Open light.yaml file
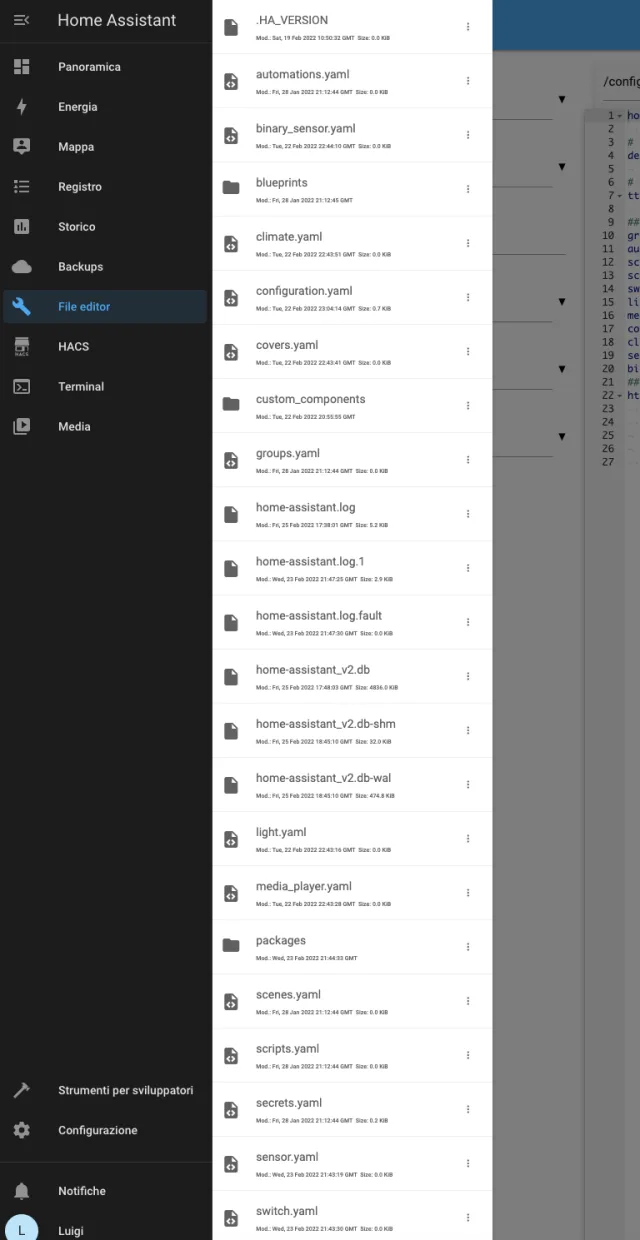Screen dimensions: 640x1240 [352, 837]
